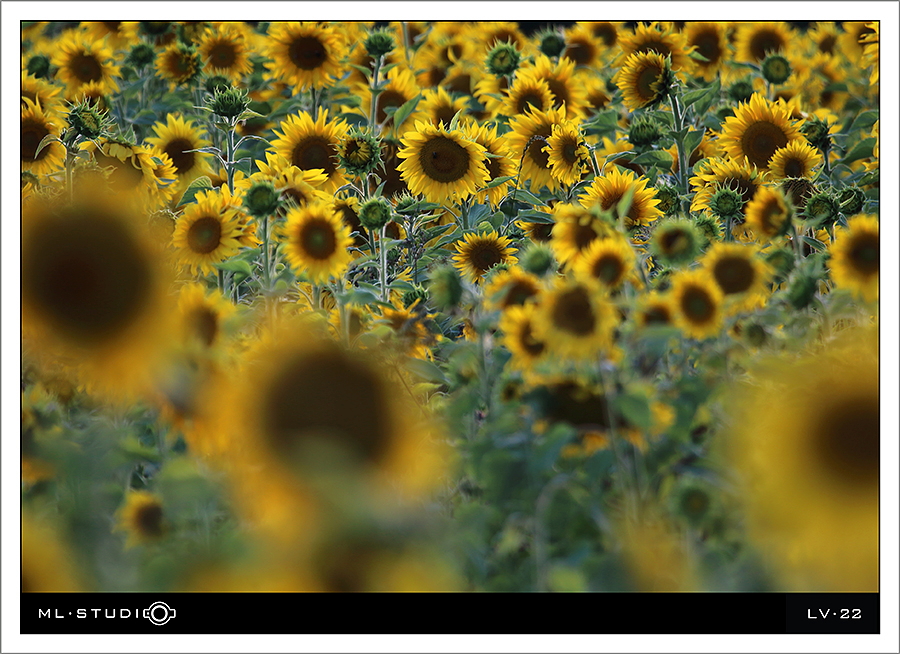Click the sunflower field photo
900x654 pixels.
point(450,307)
